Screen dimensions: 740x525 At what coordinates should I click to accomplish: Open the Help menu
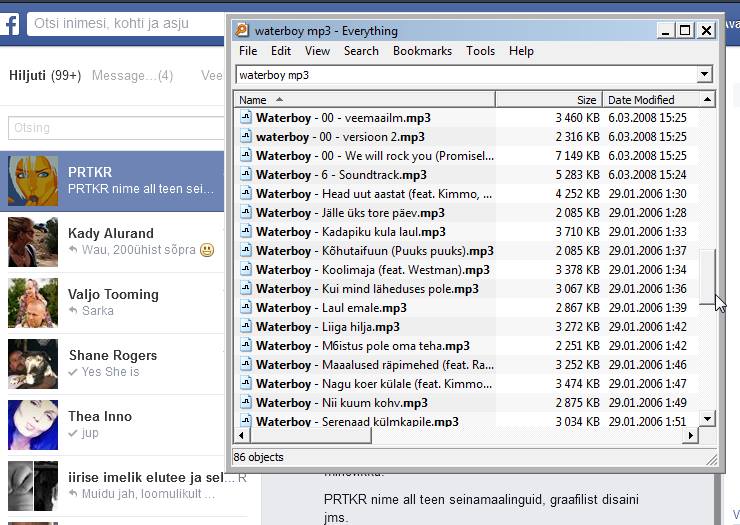[x=521, y=51]
